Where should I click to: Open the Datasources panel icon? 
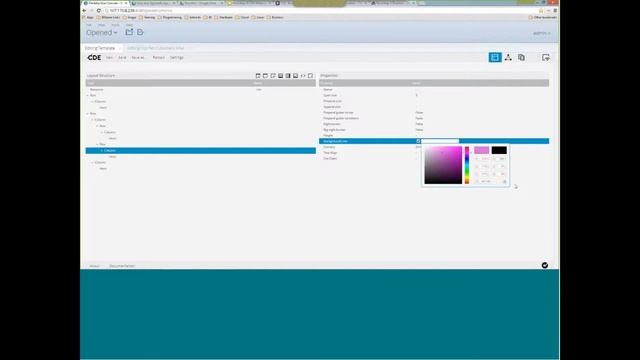[521, 58]
